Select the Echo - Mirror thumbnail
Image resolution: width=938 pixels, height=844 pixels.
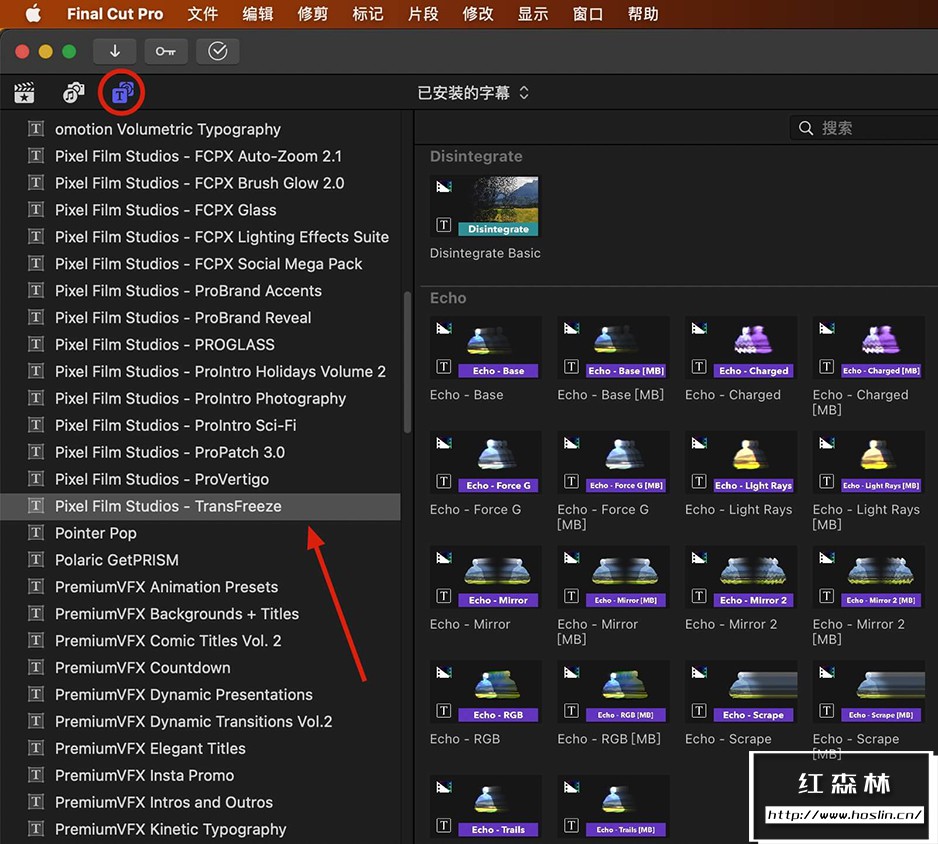485,577
